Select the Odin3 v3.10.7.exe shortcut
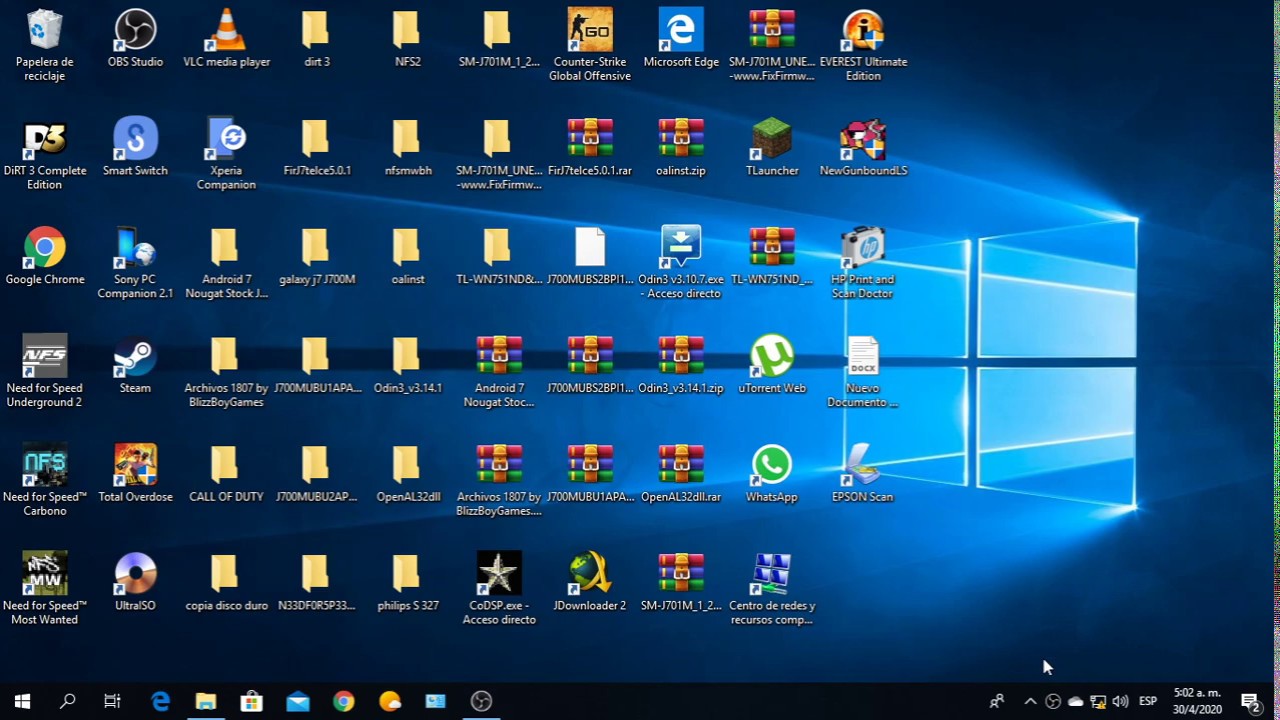The image size is (1280, 720). click(x=681, y=264)
